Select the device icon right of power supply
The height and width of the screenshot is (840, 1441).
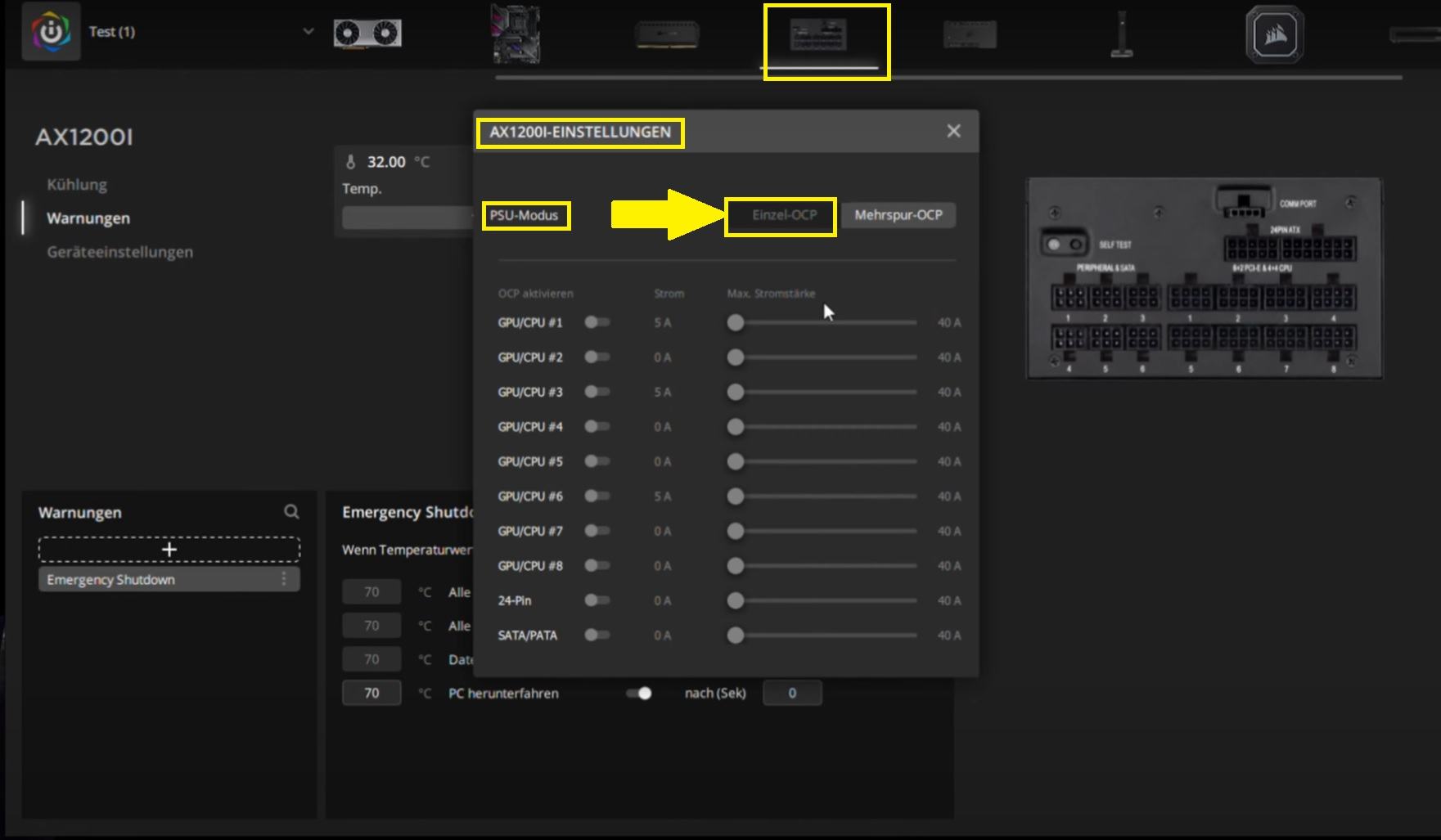pyautogui.click(x=970, y=35)
